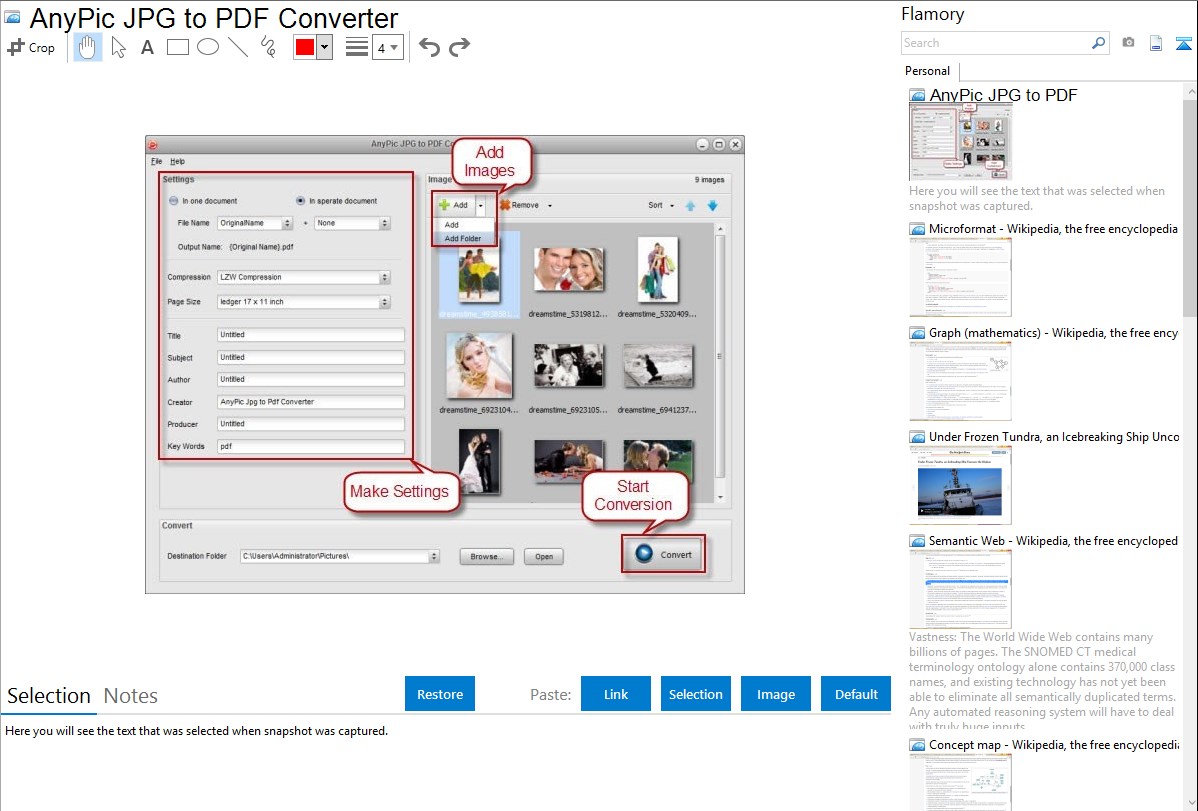1198x811 pixels.
Task: Choose Add from the Add dropdown menu
Action: click(465, 225)
